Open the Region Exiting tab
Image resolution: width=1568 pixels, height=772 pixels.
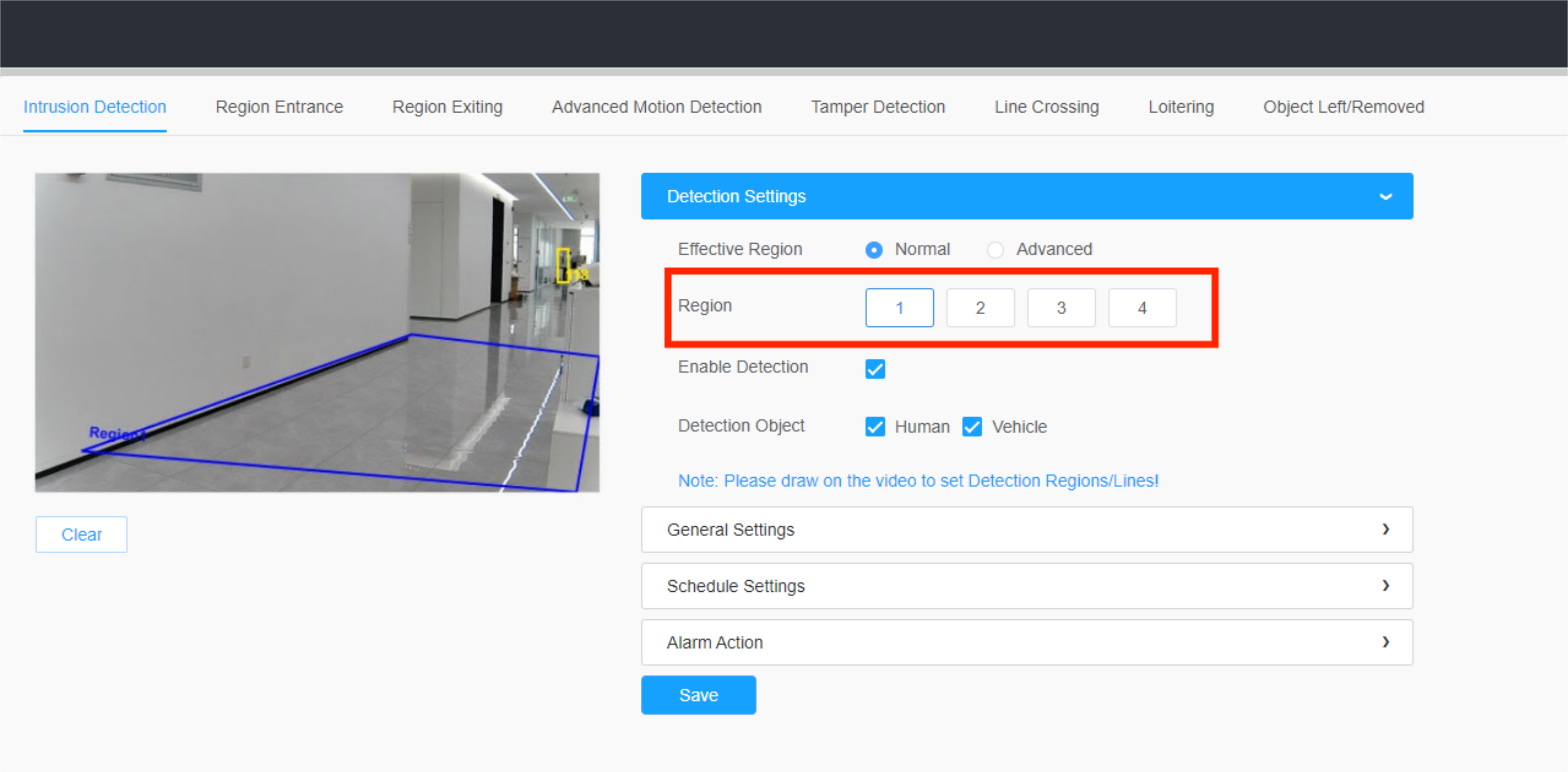(447, 107)
